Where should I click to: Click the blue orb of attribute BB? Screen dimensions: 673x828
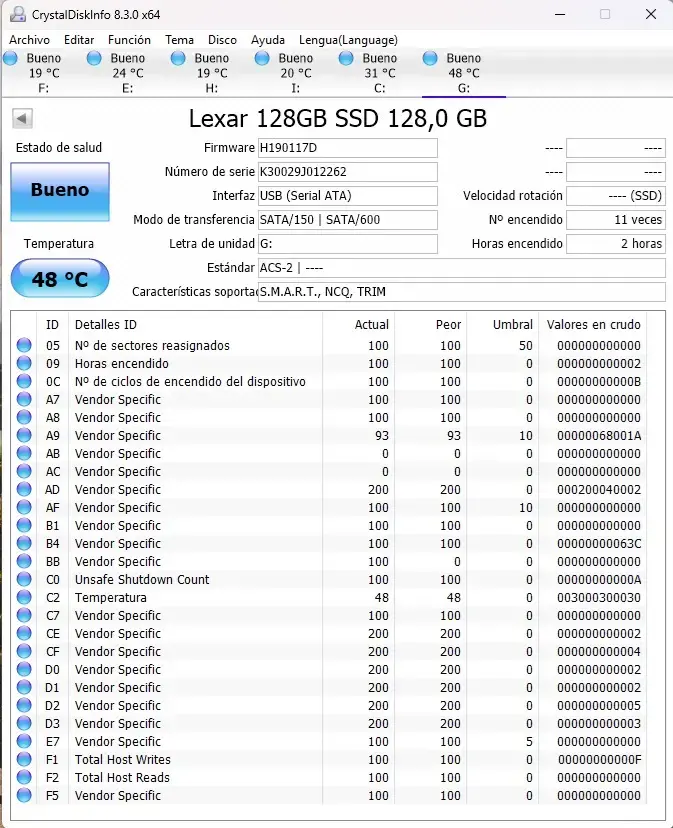click(x=24, y=561)
